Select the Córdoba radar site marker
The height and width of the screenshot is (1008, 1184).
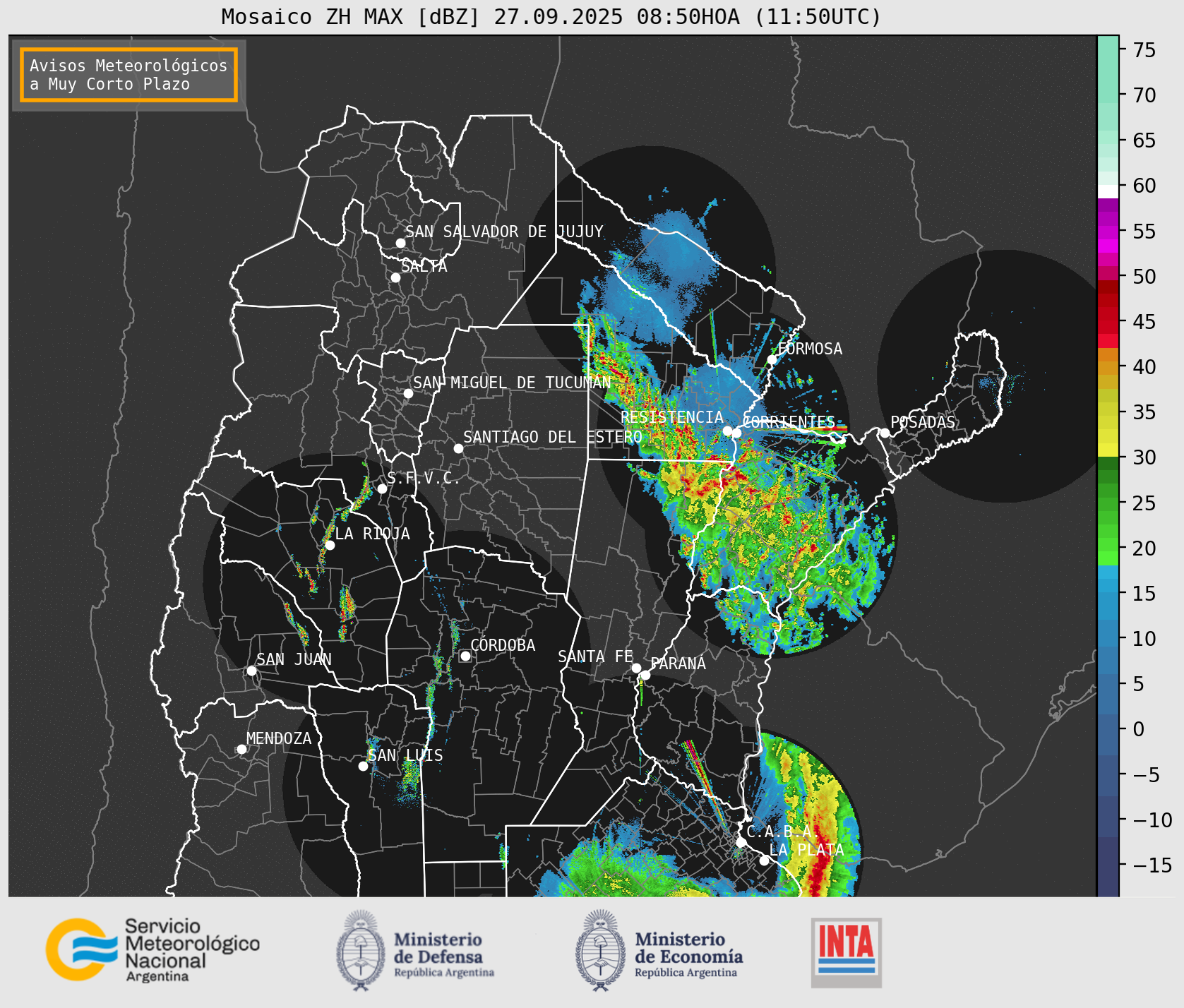465,656
